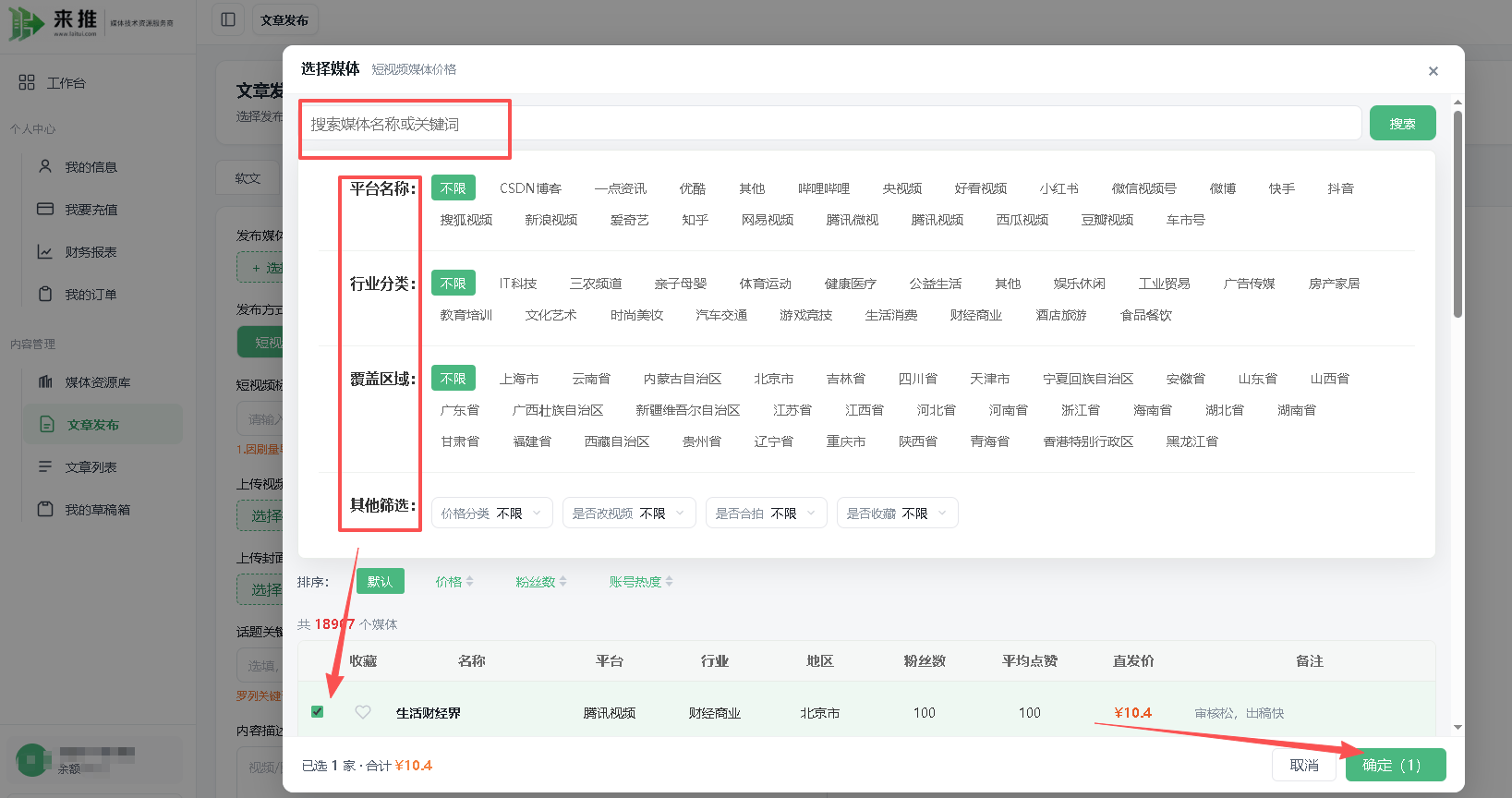The image size is (1512, 798).
Task: Click the 我要充值 card icon
Action: click(44, 209)
